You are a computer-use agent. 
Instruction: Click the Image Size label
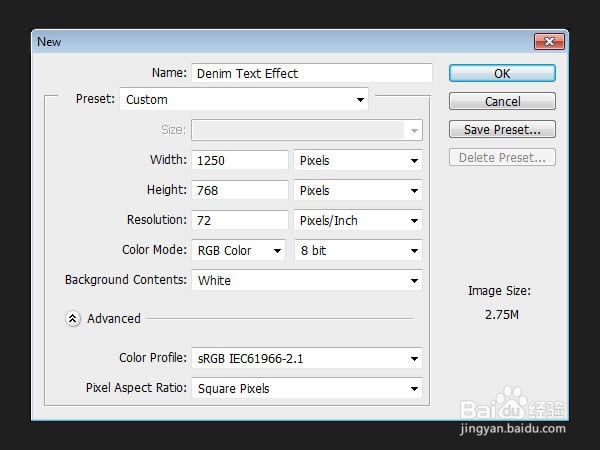[499, 291]
